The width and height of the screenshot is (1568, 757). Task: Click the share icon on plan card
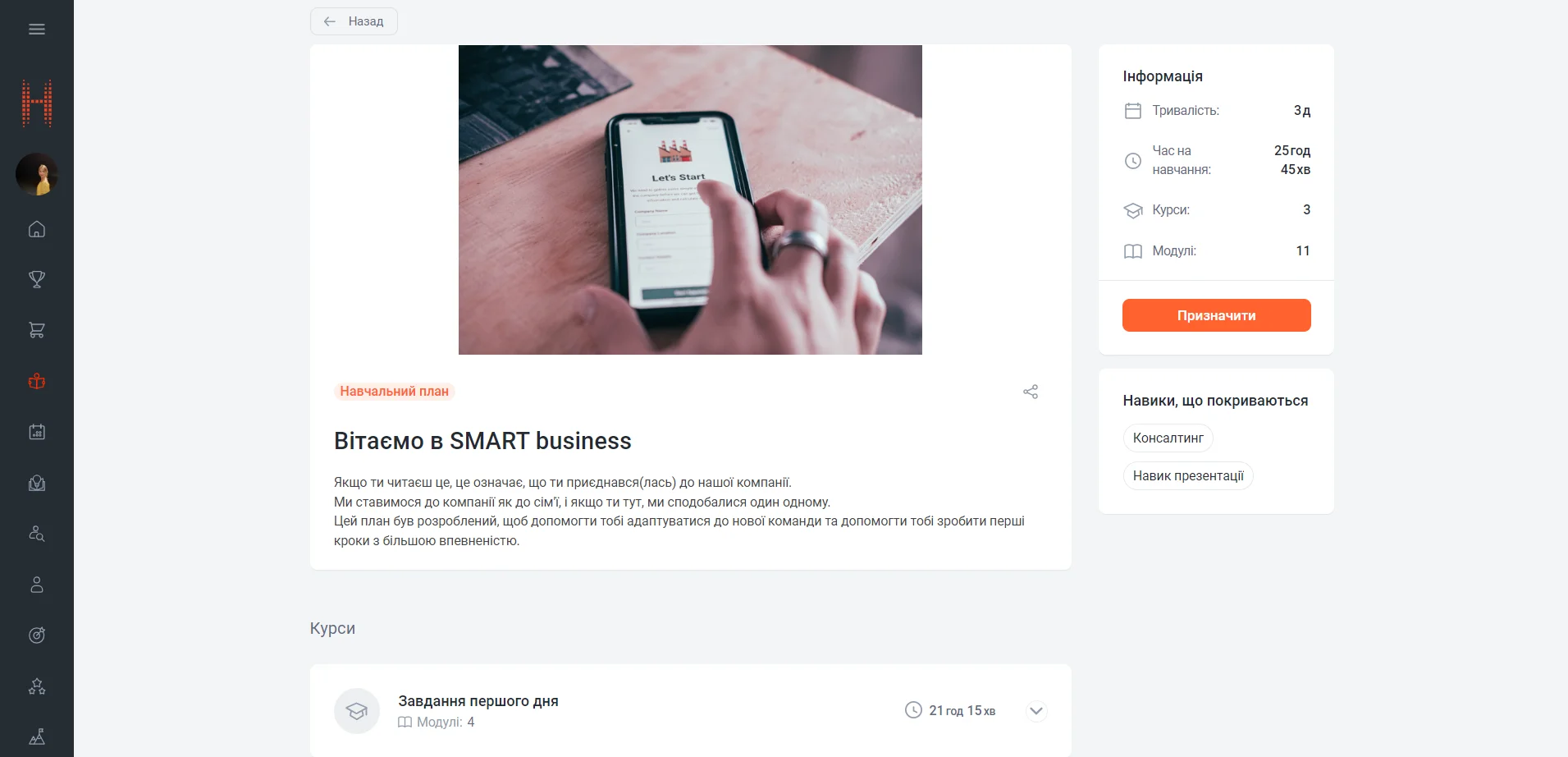1031,392
